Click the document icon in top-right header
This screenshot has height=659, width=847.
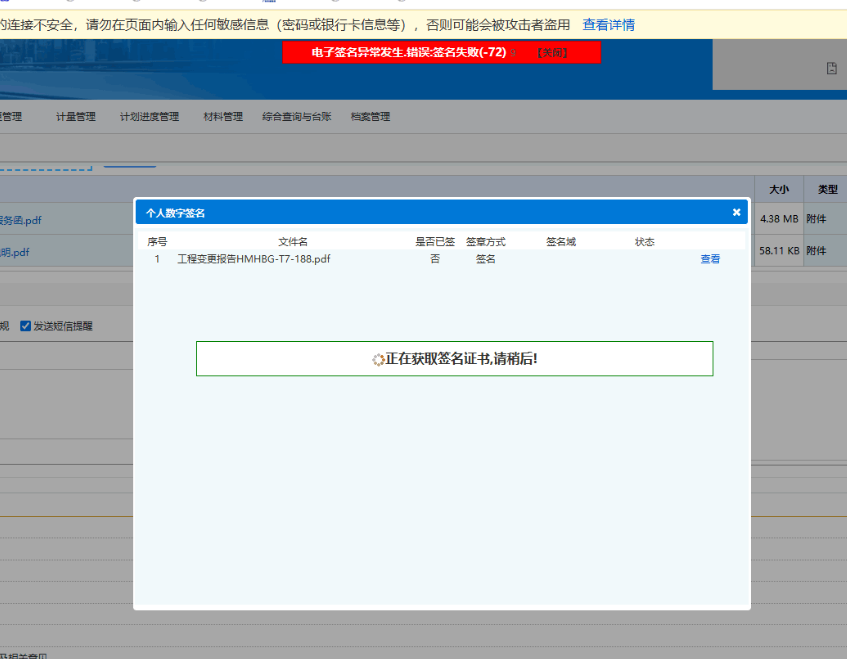click(x=831, y=68)
